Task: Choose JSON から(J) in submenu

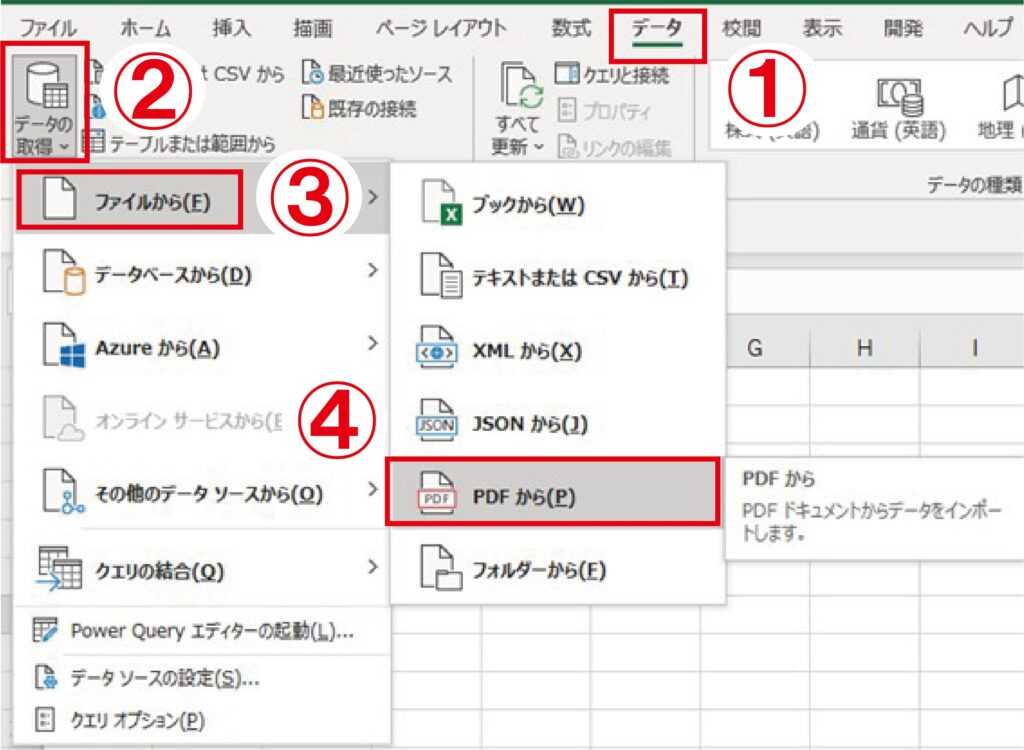Action: point(557,424)
